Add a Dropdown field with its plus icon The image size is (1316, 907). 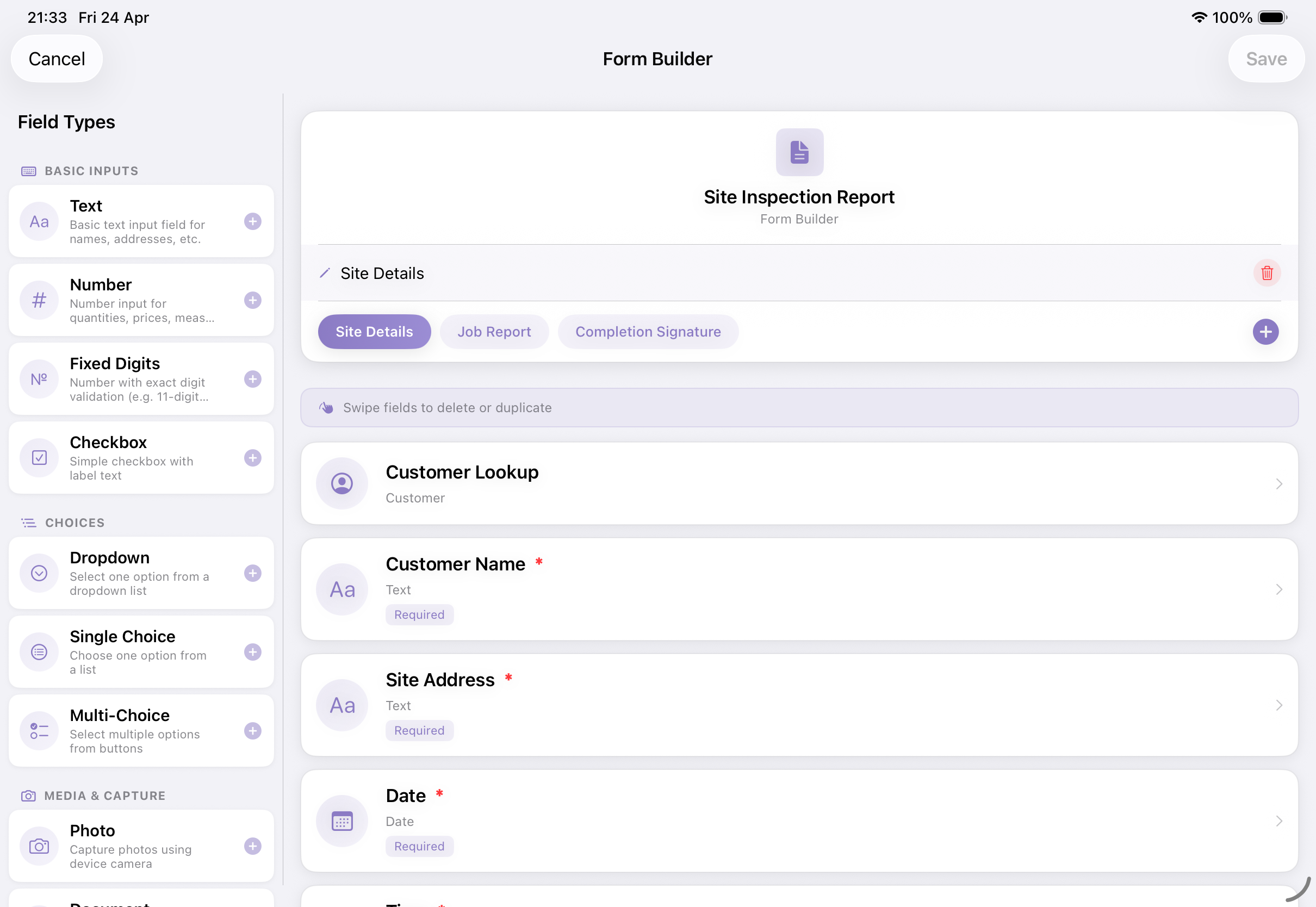pyautogui.click(x=253, y=574)
